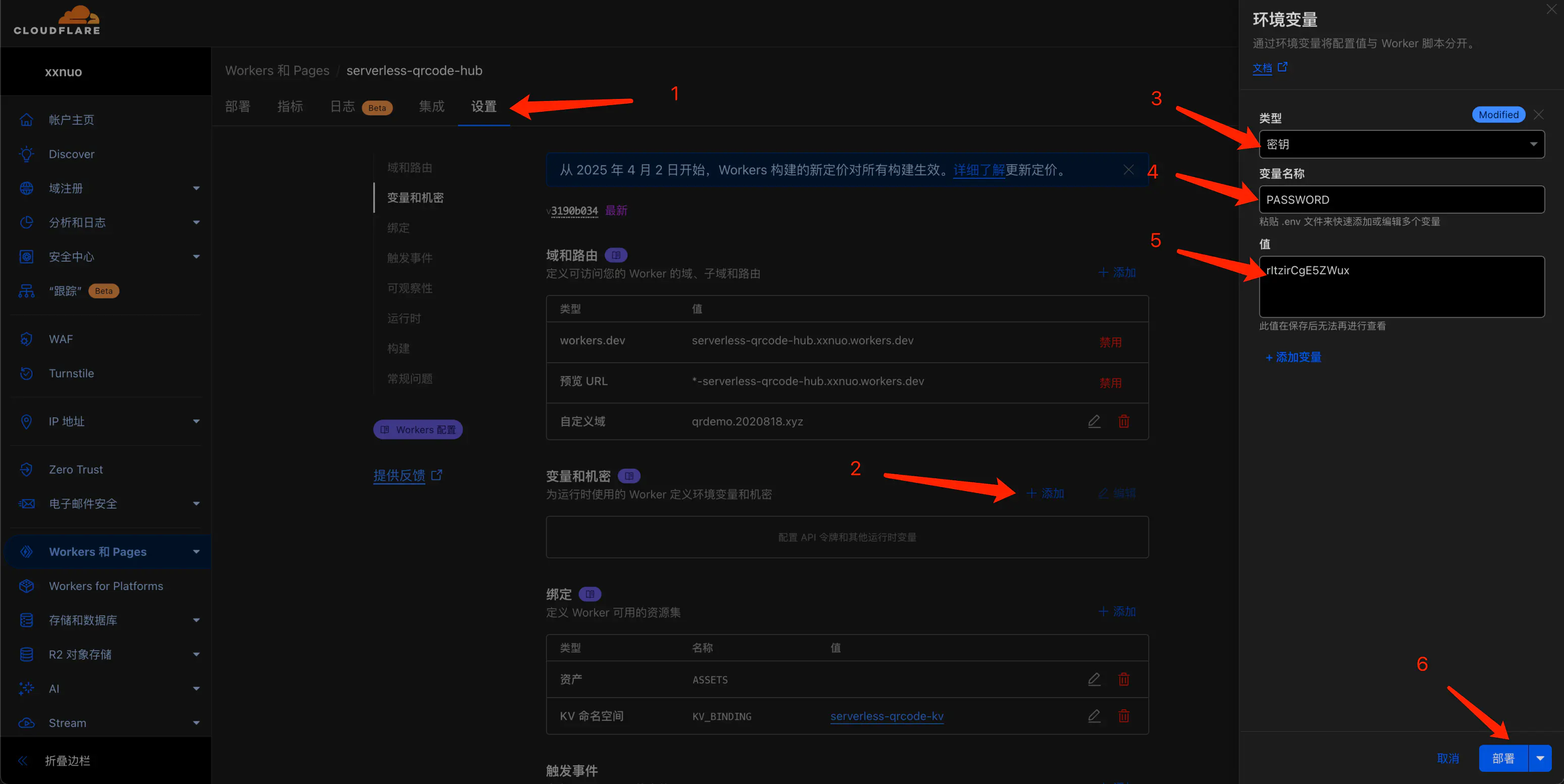The height and width of the screenshot is (784, 1564).
Task: Open the serverless-qrcode-kv link
Action: (x=887, y=716)
